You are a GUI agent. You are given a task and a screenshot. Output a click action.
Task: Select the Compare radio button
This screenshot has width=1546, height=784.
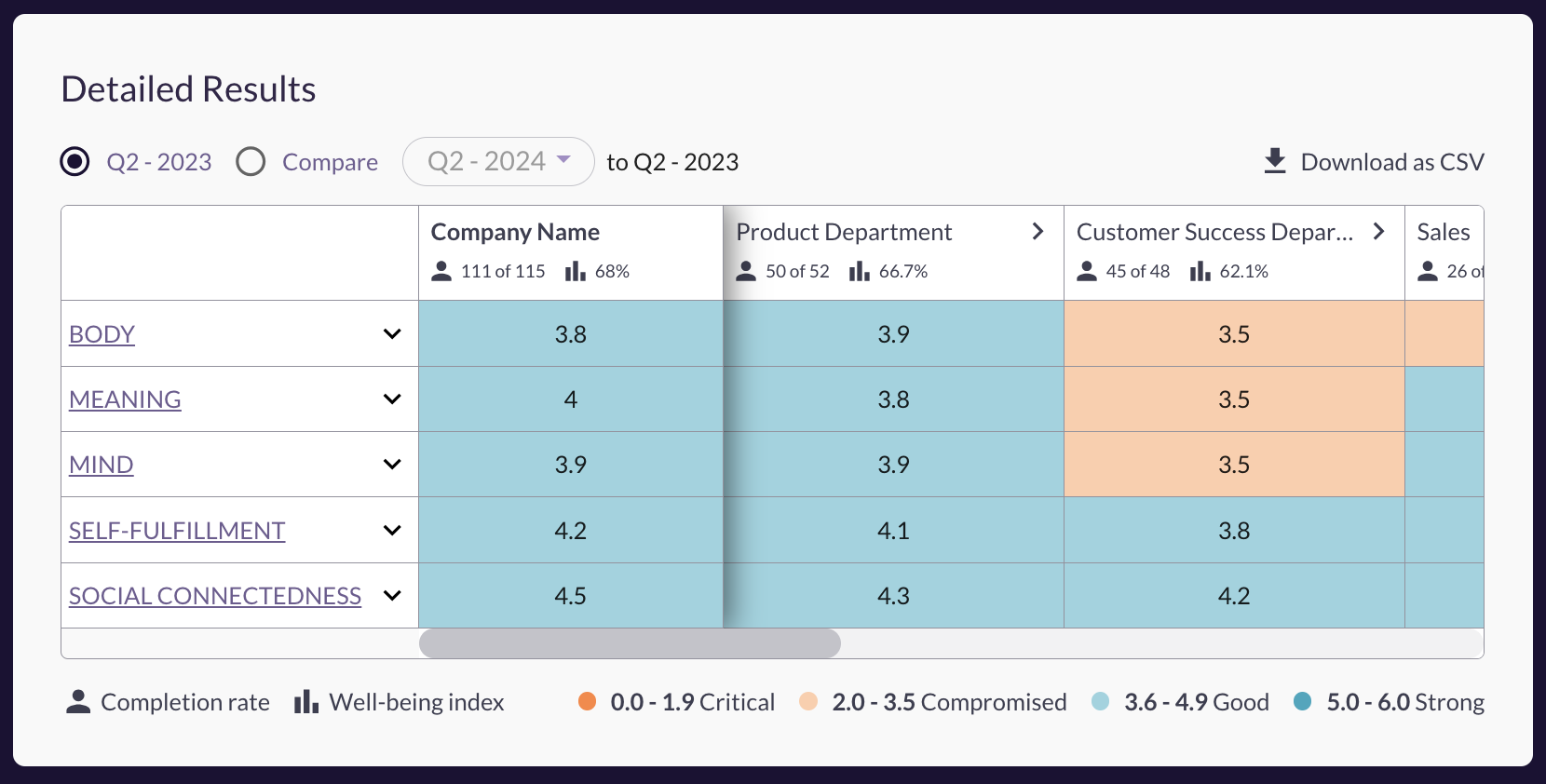coord(251,162)
